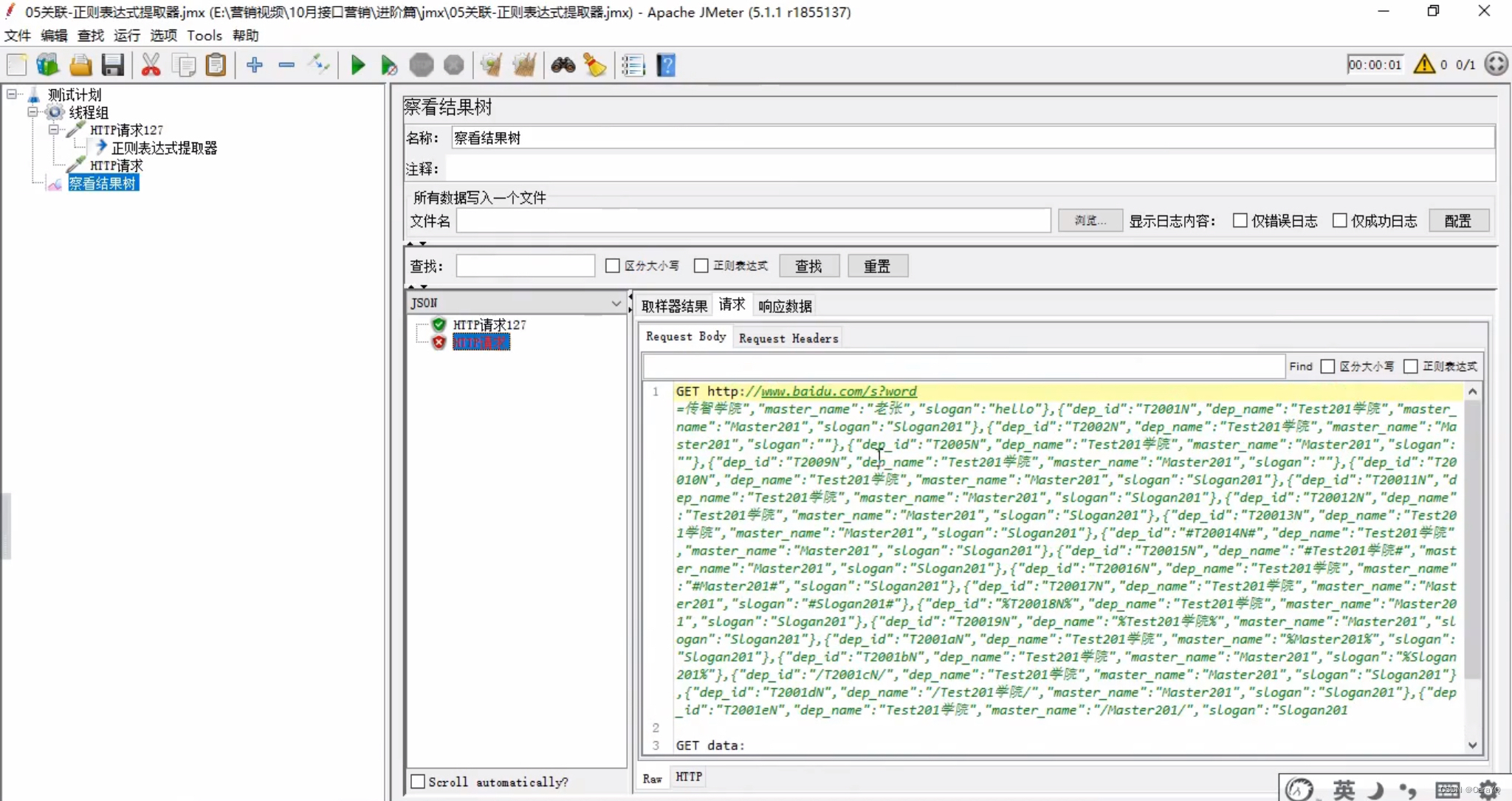
Task: Click the 文件名 input field
Action: pyautogui.click(x=753, y=220)
